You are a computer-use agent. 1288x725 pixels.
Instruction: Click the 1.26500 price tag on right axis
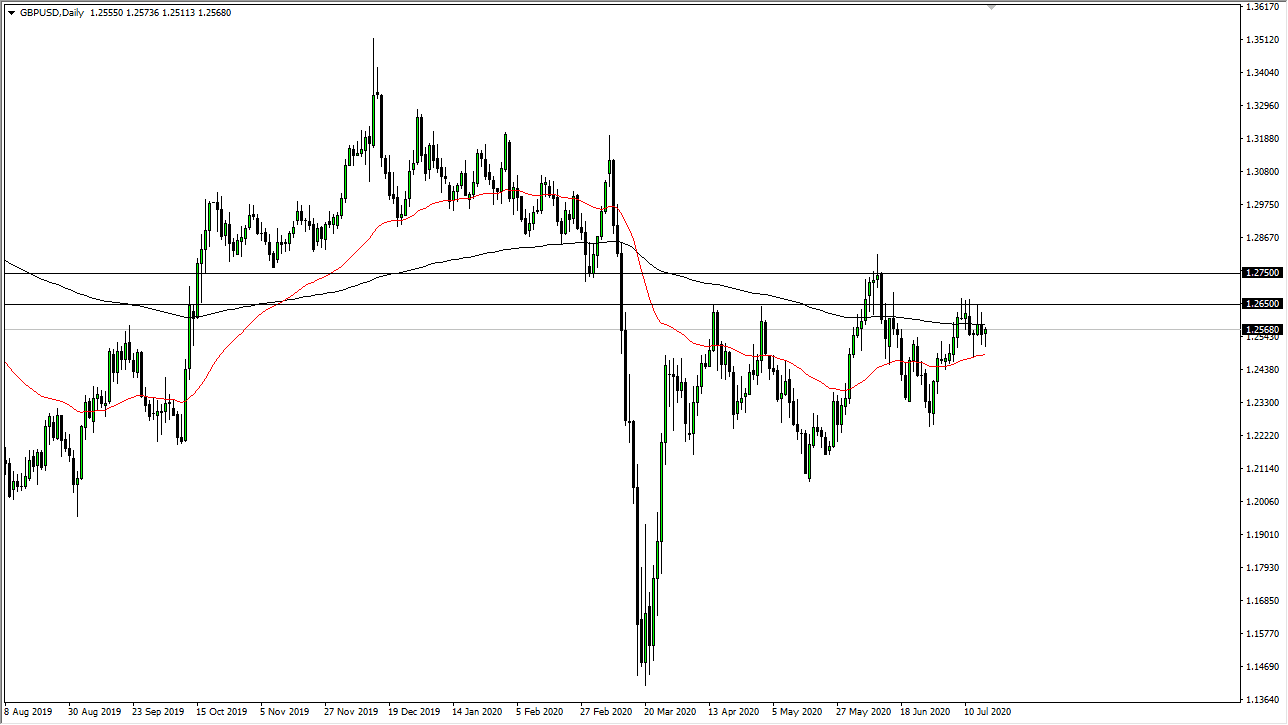(x=1262, y=303)
